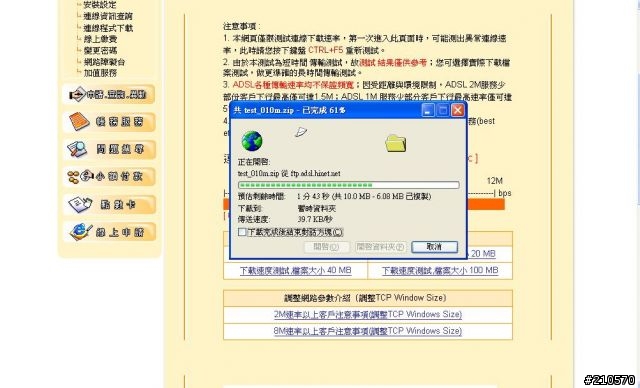The image size is (640, 388).
Task: Click the globe icon in download dialog
Action: [x=252, y=141]
